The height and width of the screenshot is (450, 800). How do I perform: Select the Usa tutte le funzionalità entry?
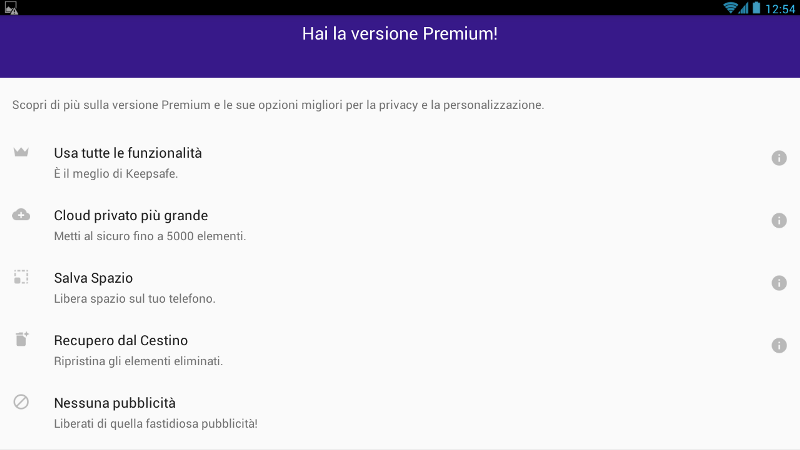click(400, 163)
